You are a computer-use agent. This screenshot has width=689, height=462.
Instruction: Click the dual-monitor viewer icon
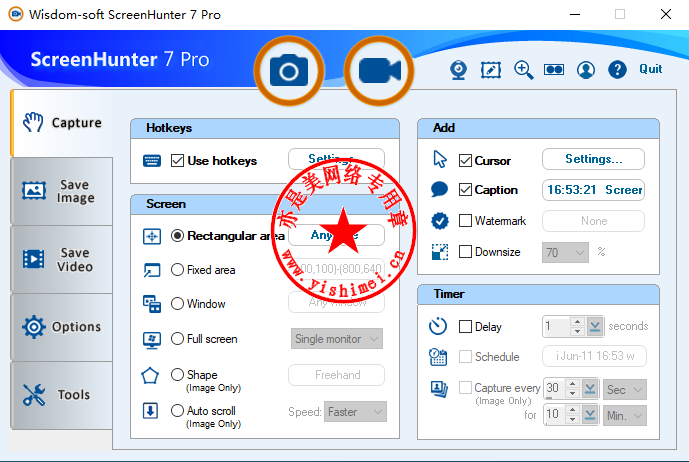(554, 69)
